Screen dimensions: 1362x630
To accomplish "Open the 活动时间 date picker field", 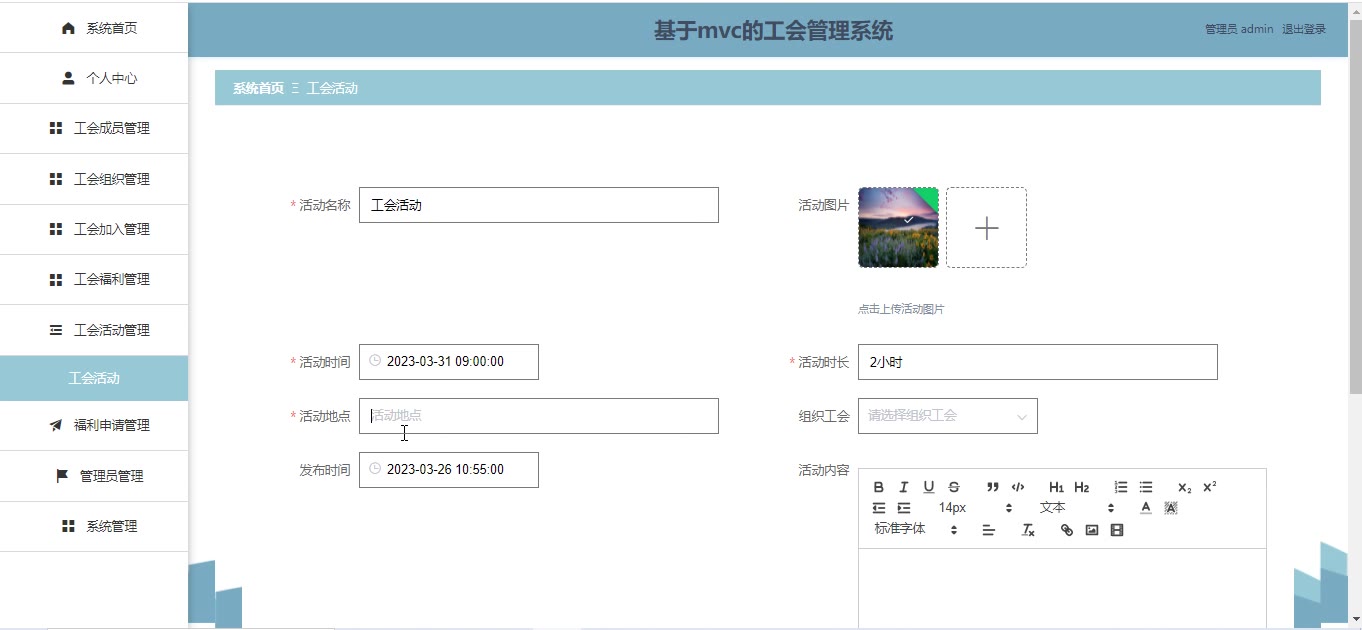I will point(448,362).
